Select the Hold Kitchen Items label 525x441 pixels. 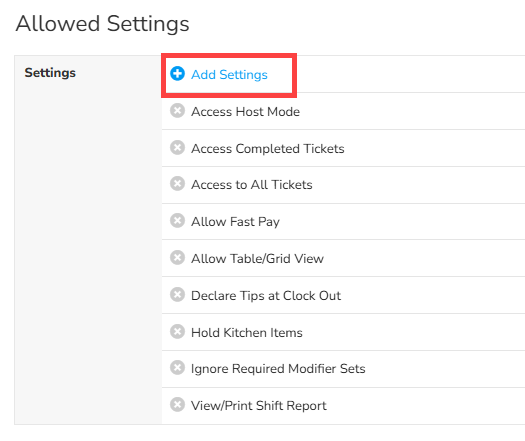(247, 333)
